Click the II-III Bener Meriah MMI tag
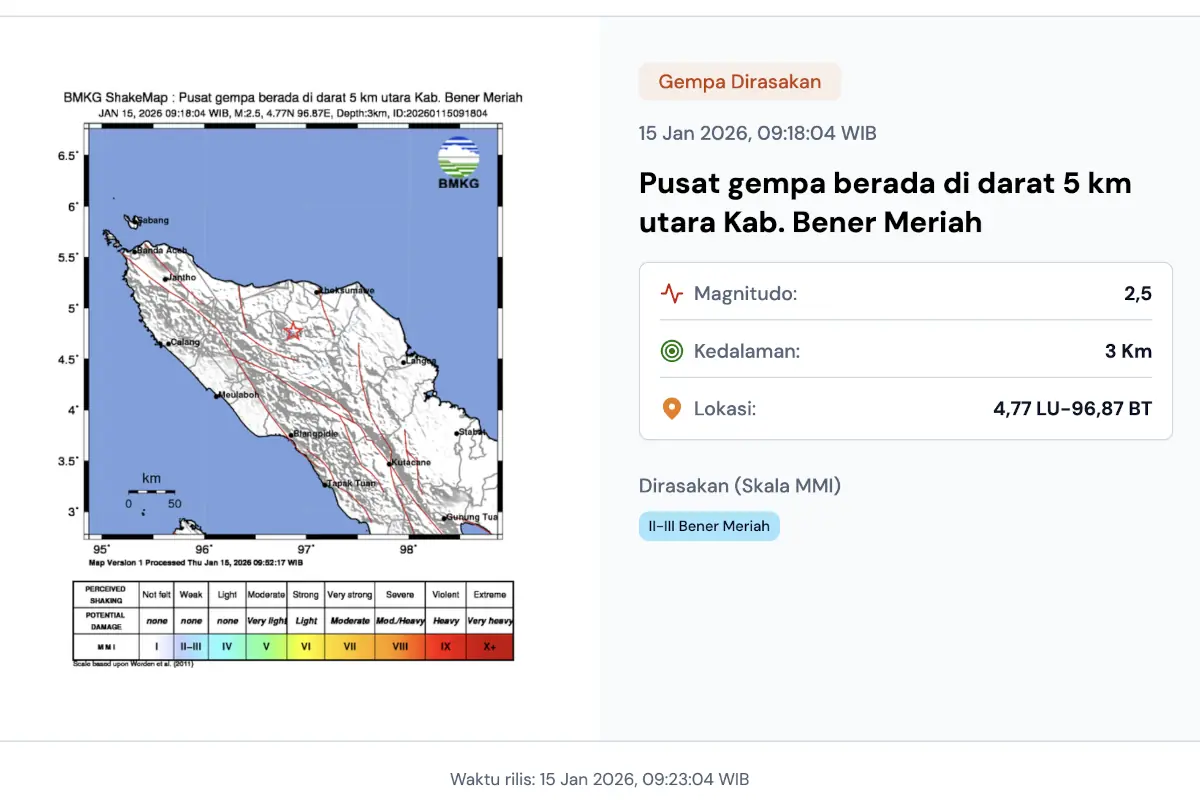The image size is (1200, 800). pyautogui.click(x=709, y=526)
